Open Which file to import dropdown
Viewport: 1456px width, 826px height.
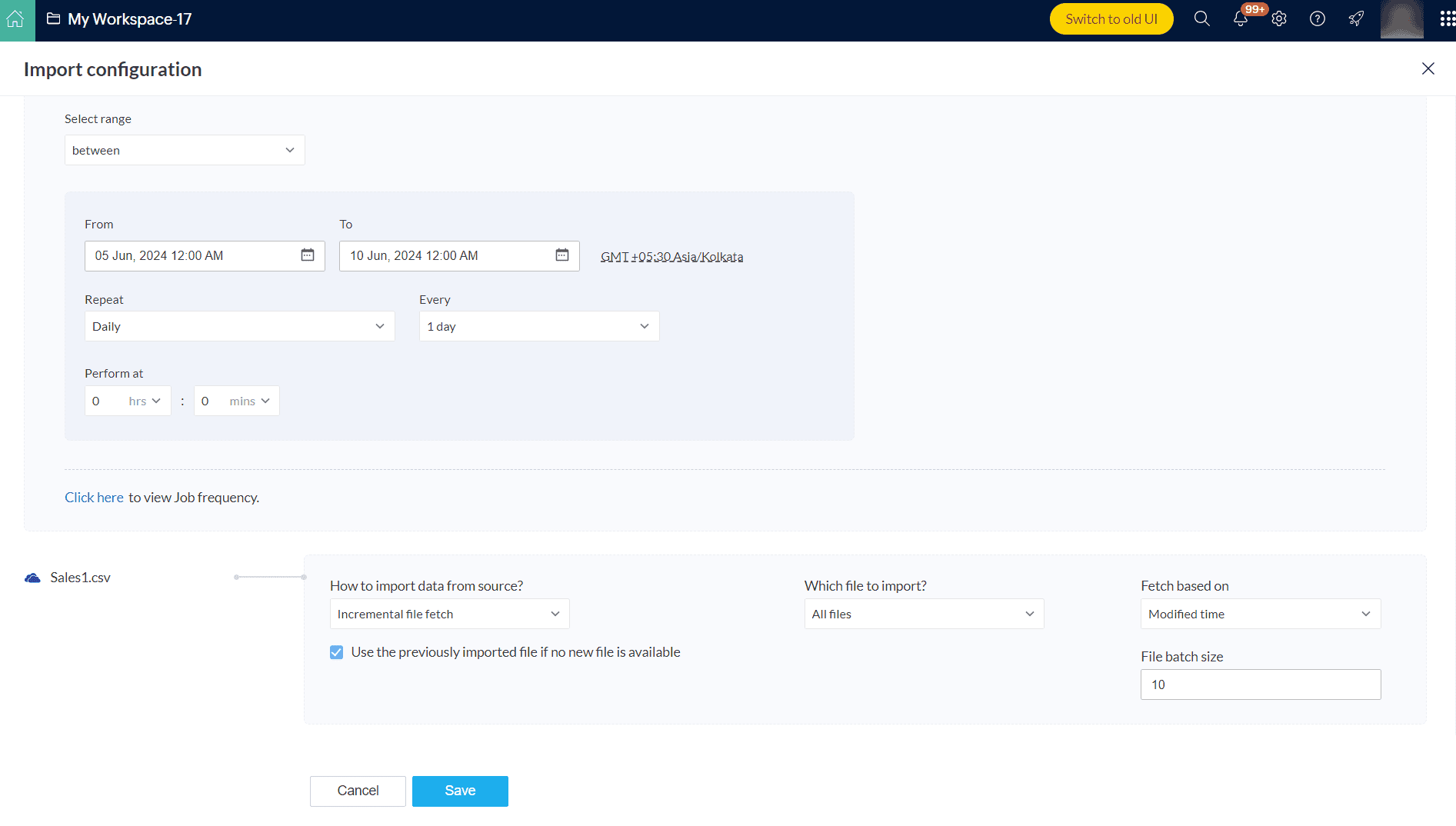coord(925,614)
